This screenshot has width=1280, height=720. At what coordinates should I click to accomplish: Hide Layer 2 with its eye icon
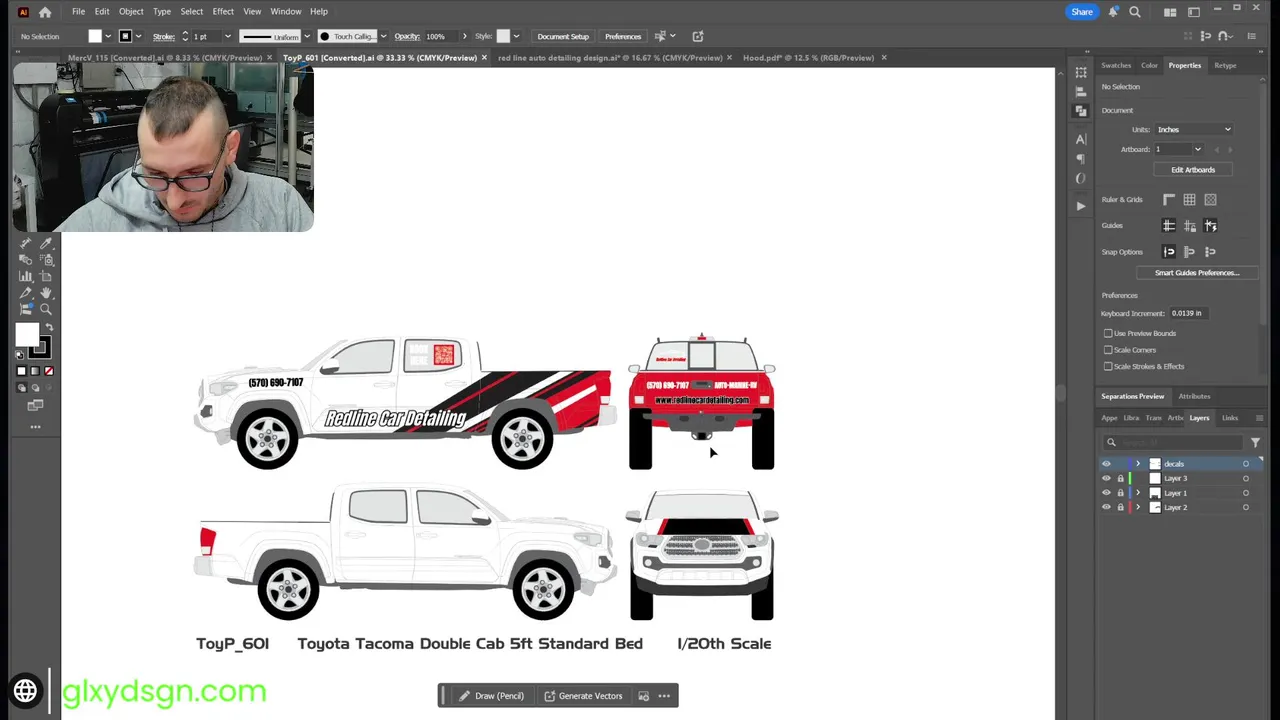[1106, 507]
